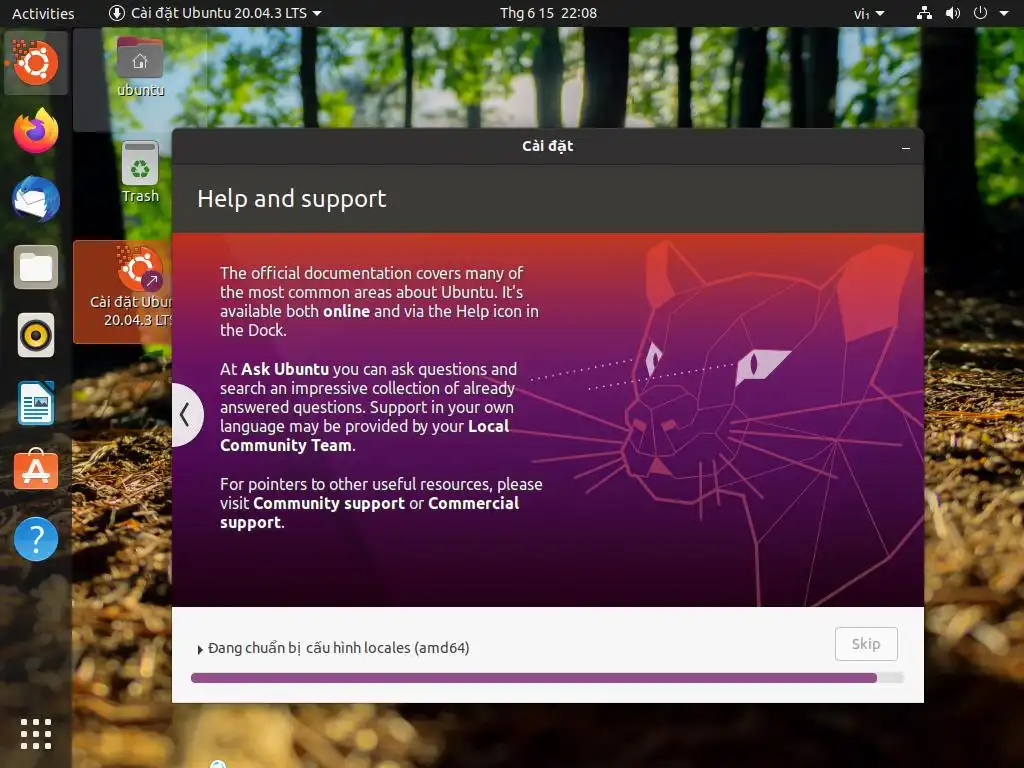The width and height of the screenshot is (1024, 768).
Task: Show the applications grid
Action: pos(36,734)
